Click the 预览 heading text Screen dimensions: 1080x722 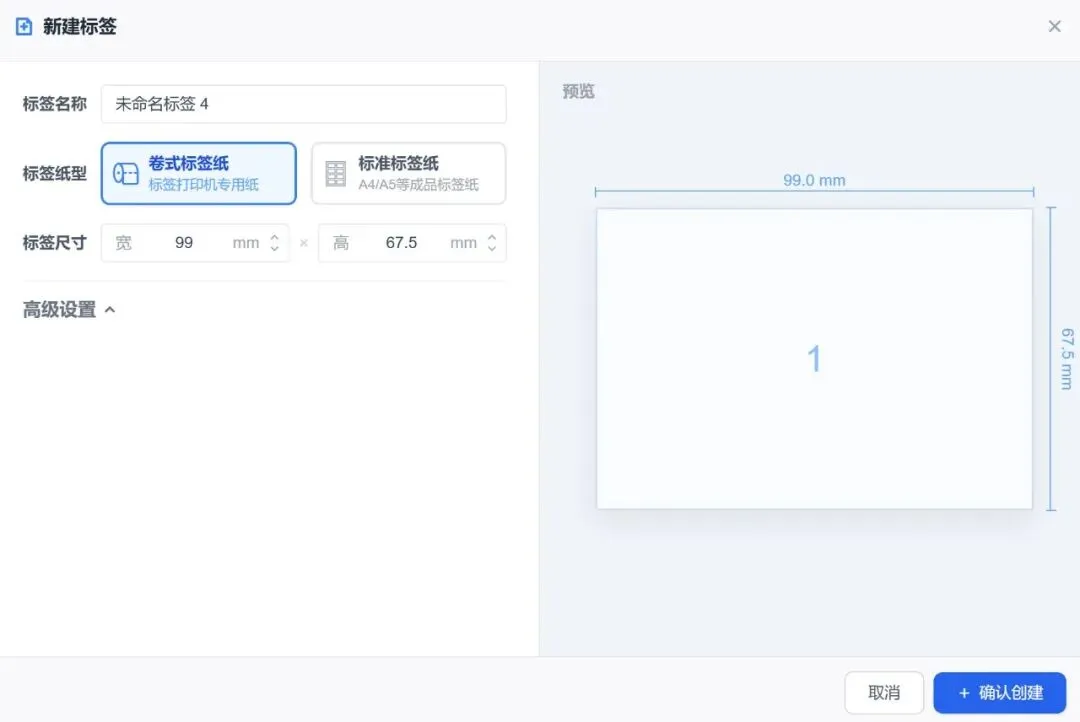click(579, 91)
